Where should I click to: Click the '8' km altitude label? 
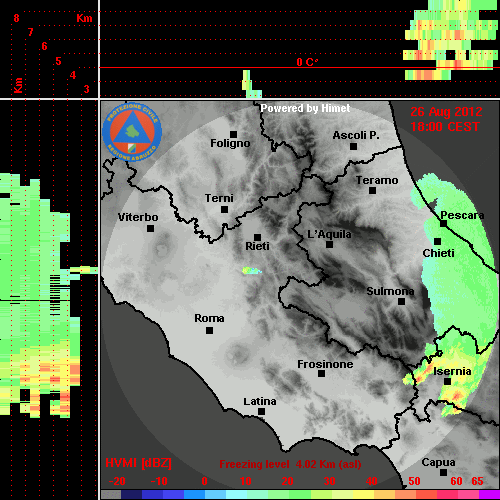click(x=16, y=18)
